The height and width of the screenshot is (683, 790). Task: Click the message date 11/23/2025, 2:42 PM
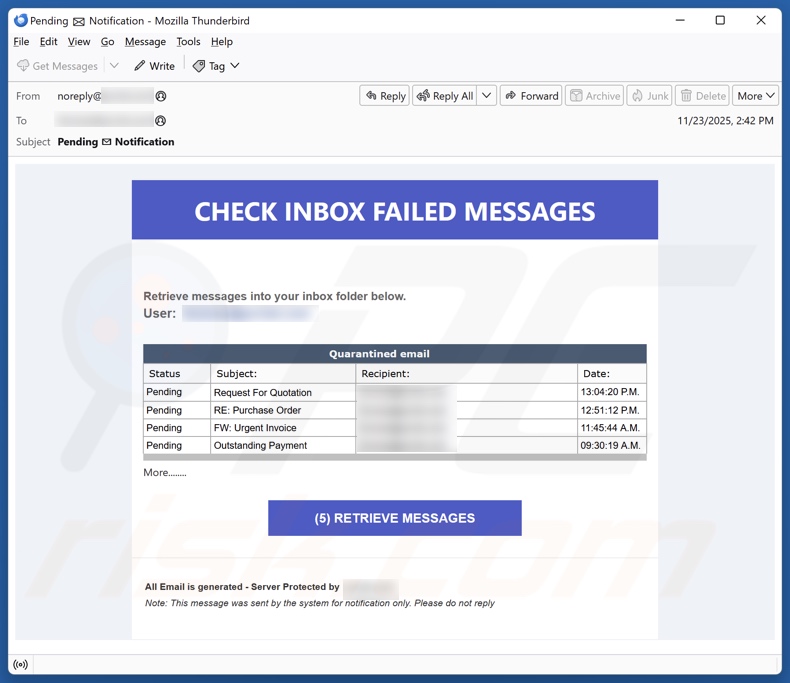725,120
